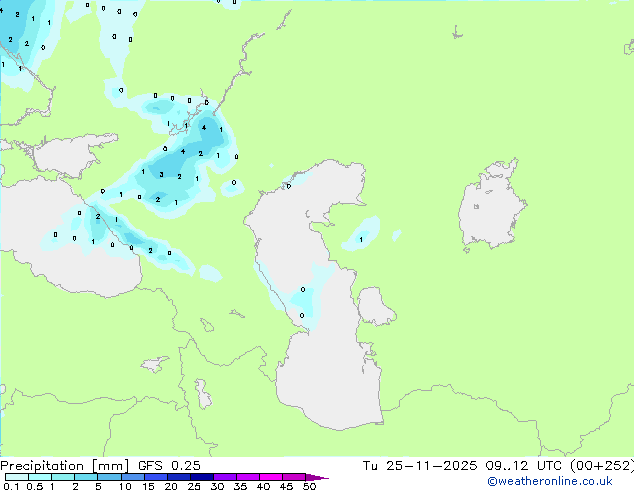Click the 0.5–1 mm legend color swatch

40,477
